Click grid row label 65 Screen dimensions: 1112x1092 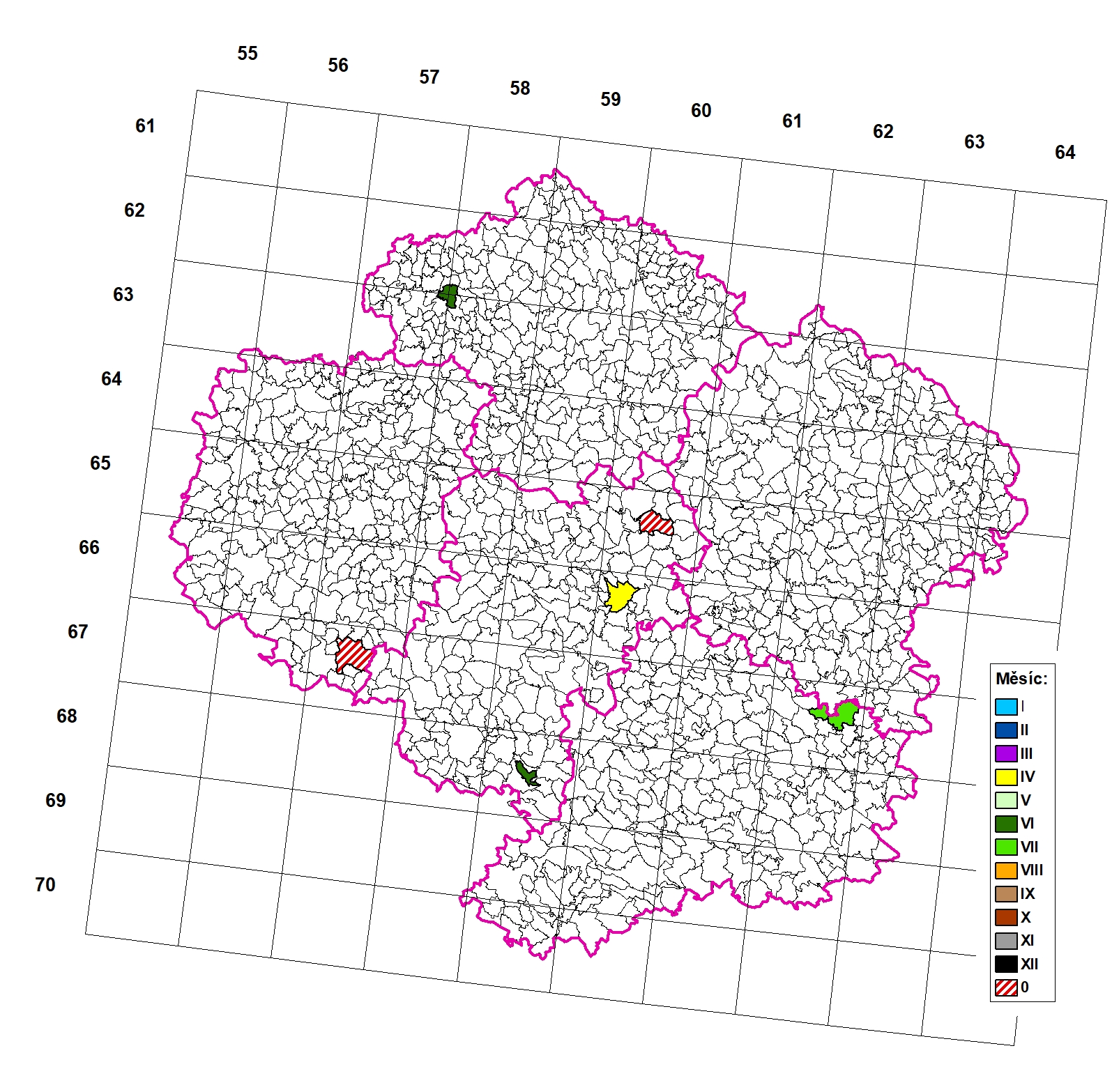point(100,463)
